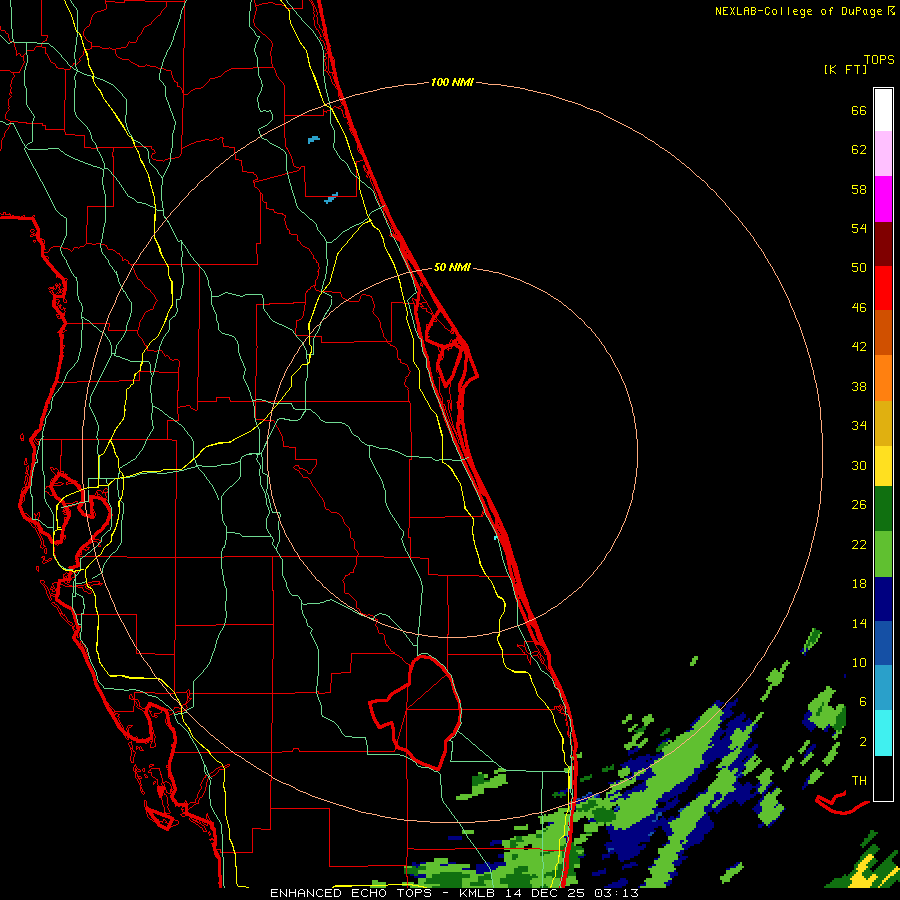
Task: Click the magenta 58 kft legend swatch
Action: click(x=883, y=199)
